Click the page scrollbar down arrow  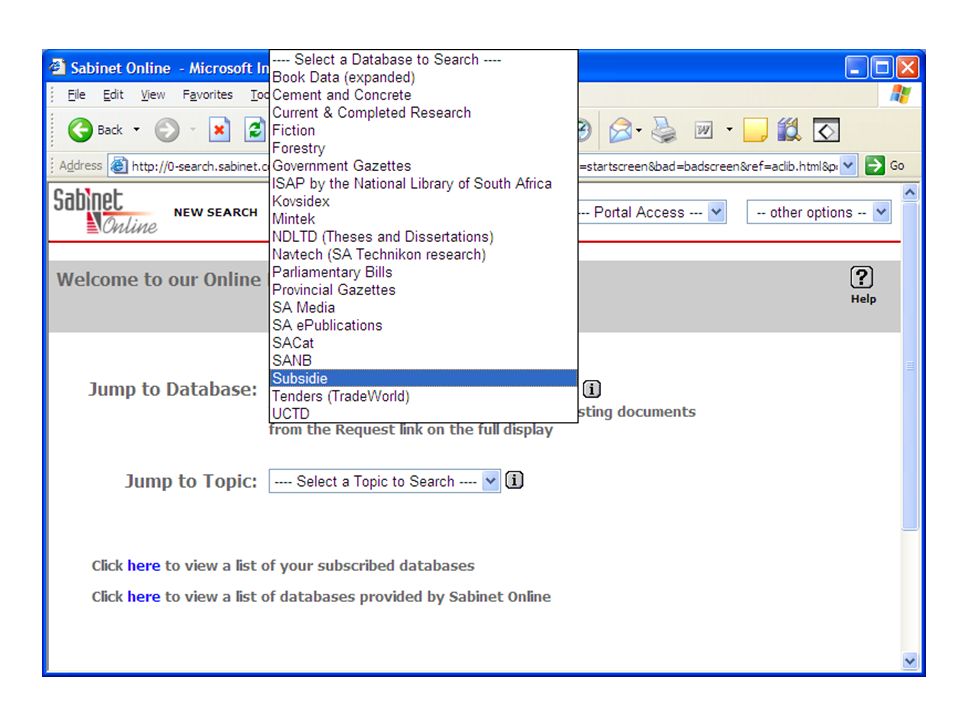(x=910, y=661)
